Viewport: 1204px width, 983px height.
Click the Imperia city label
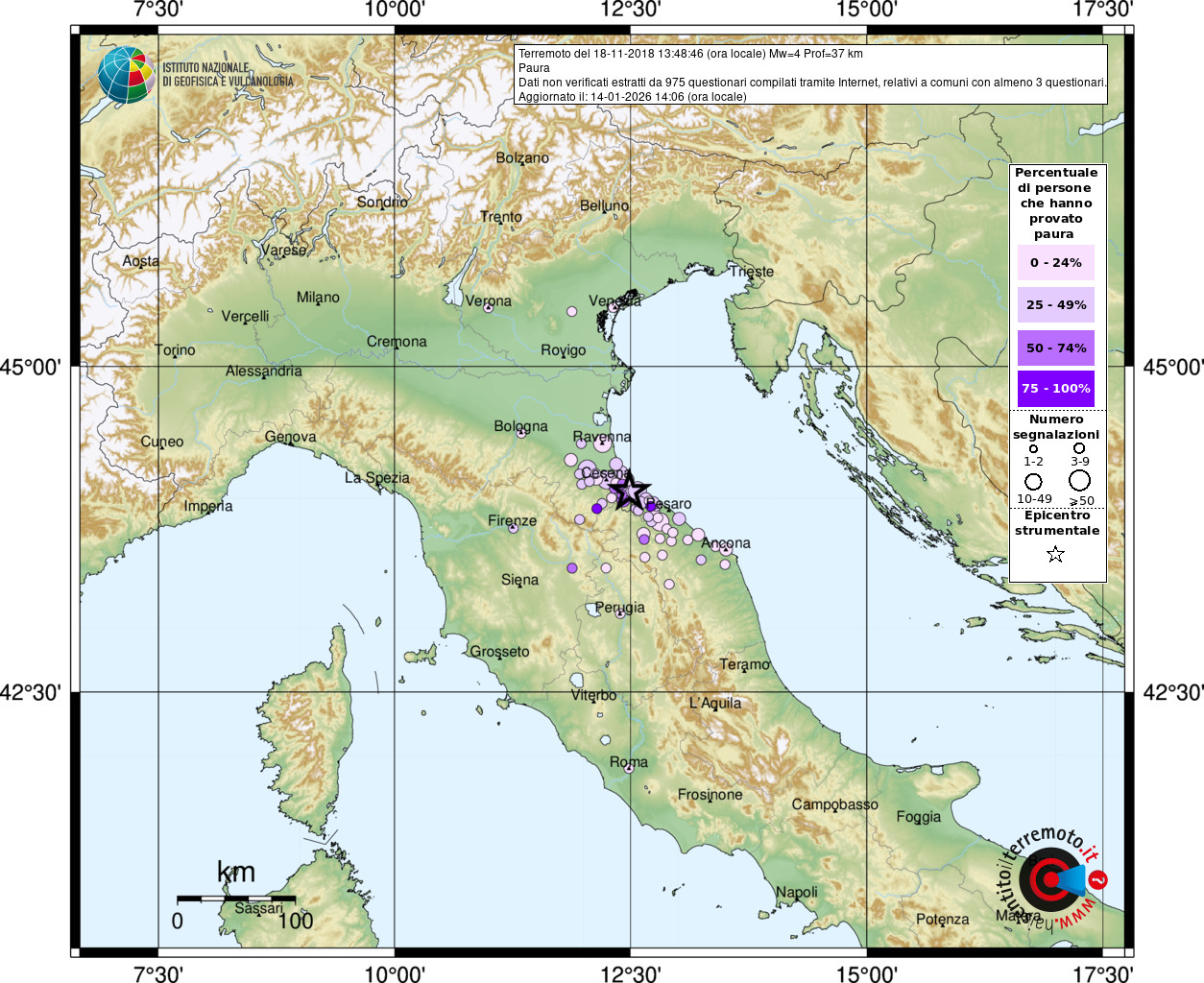(x=208, y=506)
